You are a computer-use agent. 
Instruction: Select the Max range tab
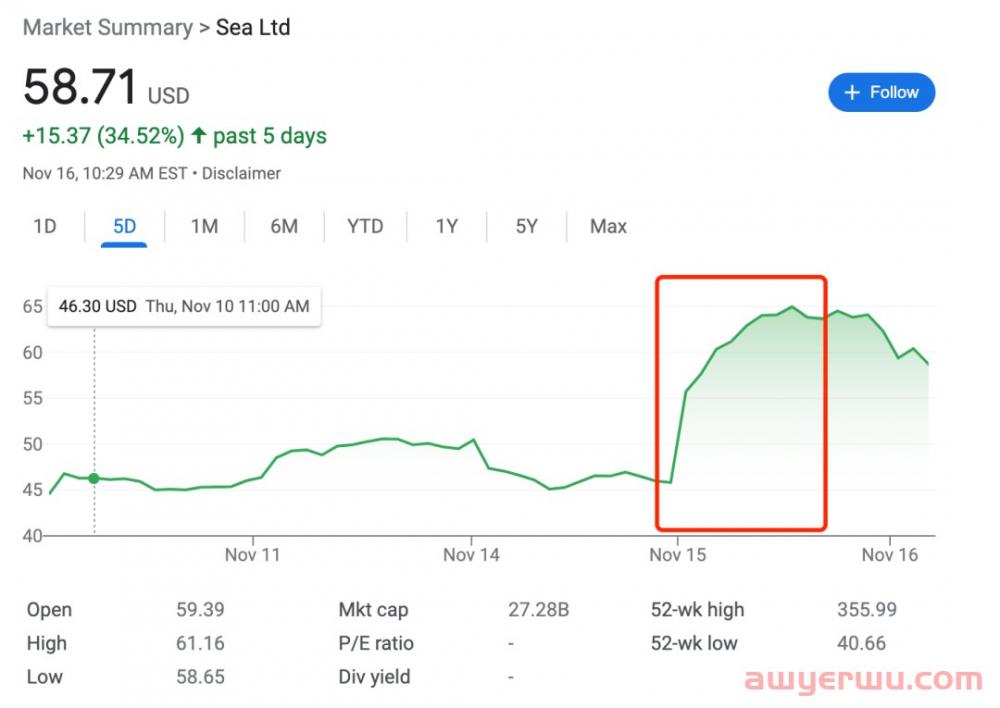coord(608,226)
